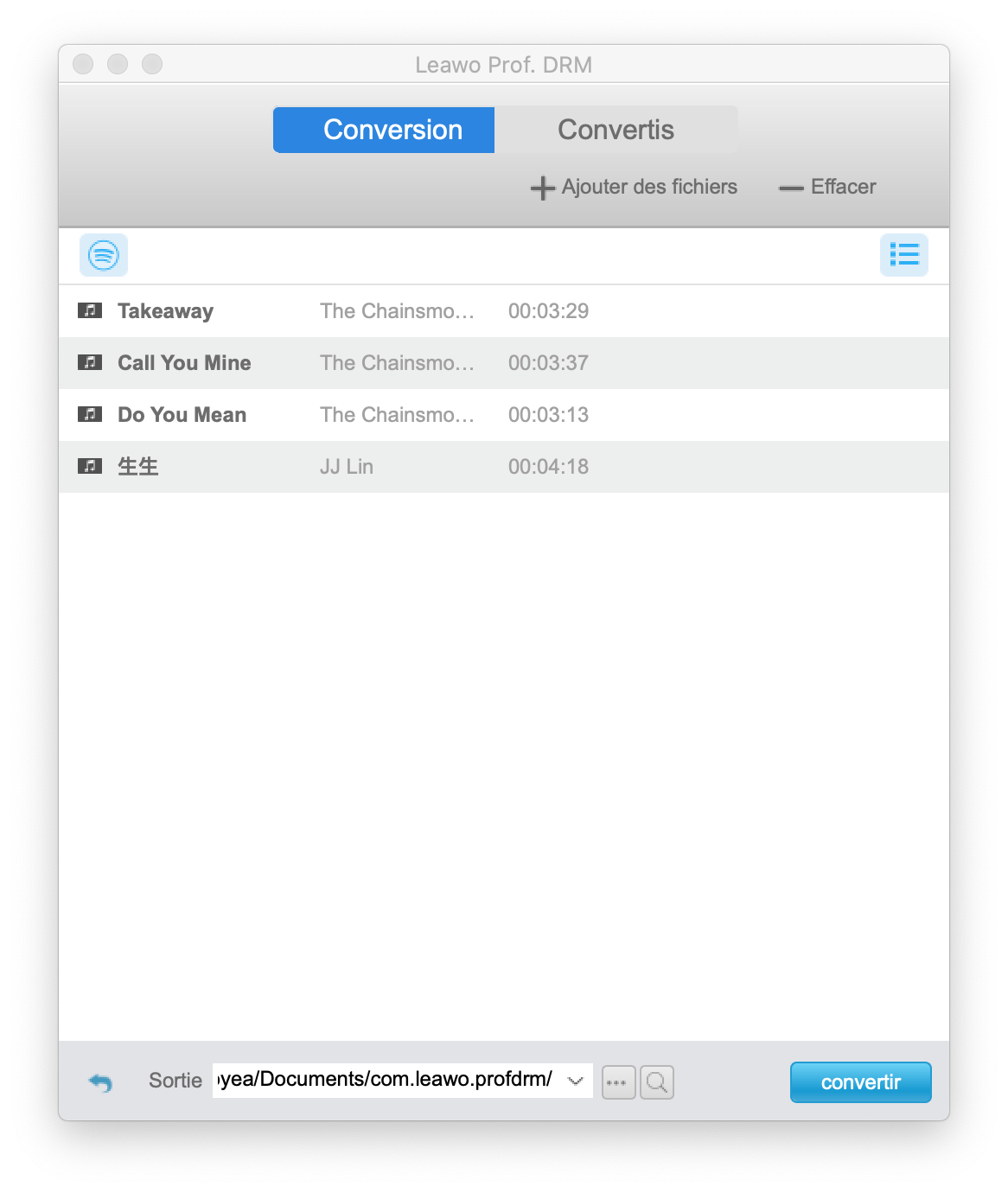The image size is (1008, 1193).
Task: Click duration 00:03:13
Action: coord(548,415)
